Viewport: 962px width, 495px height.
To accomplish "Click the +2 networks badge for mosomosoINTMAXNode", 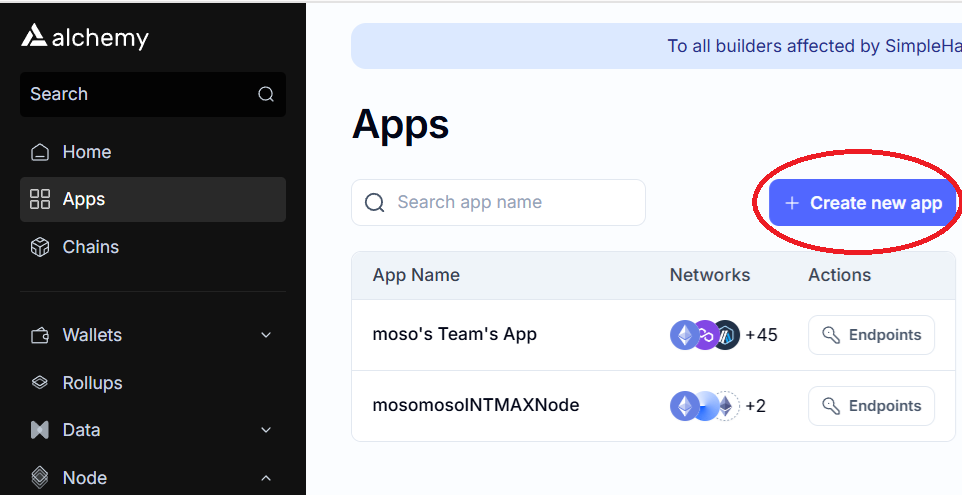I will pyautogui.click(x=755, y=406).
